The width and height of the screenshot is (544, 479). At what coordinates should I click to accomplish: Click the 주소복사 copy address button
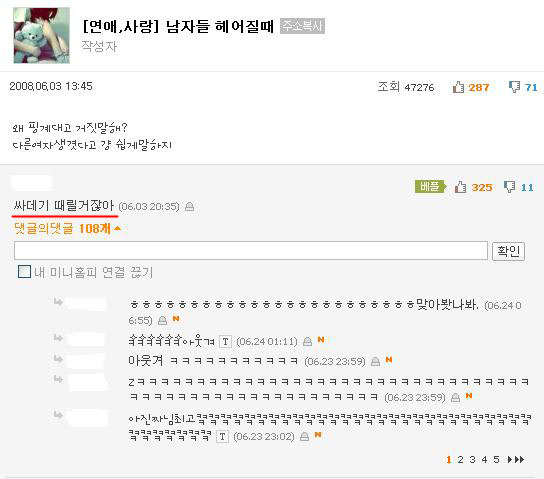click(x=302, y=26)
